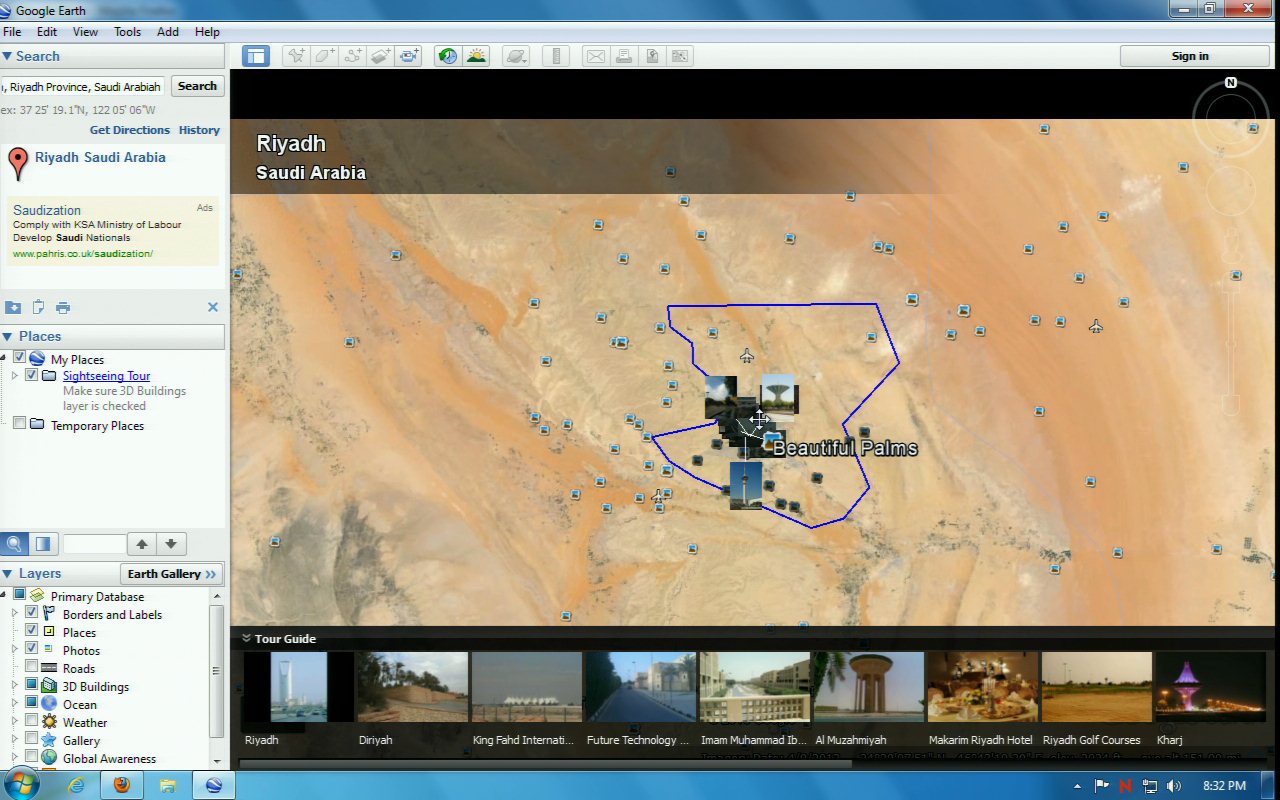Screen dimensions: 1280x800
Task: Toggle sunlight across the landscape
Action: [476, 56]
